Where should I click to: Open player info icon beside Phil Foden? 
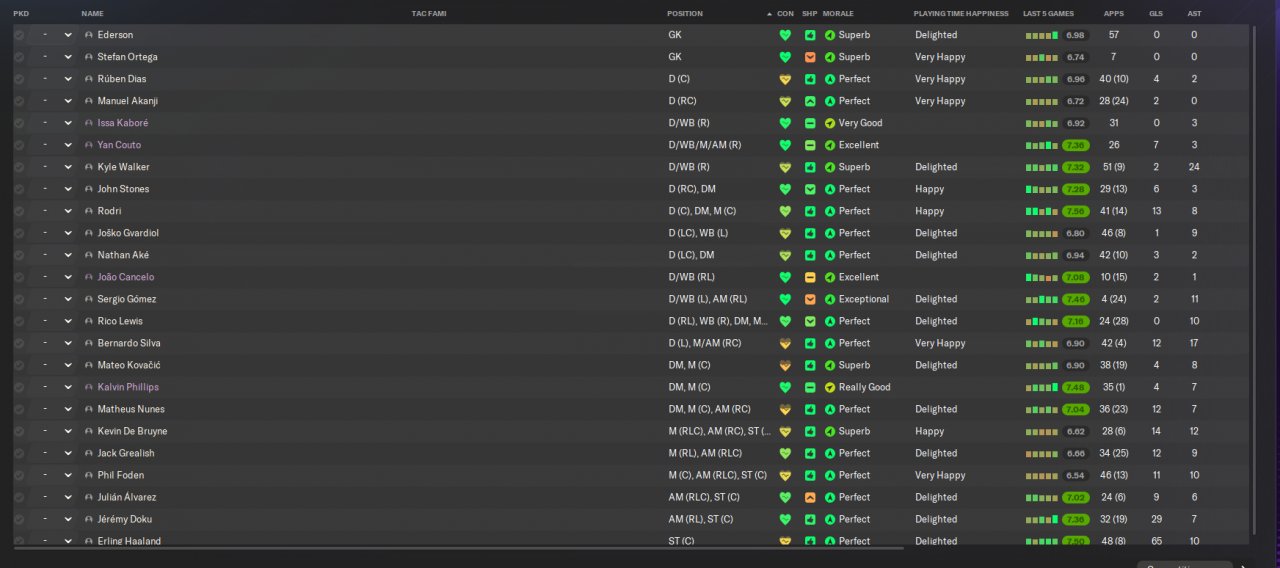click(89, 475)
